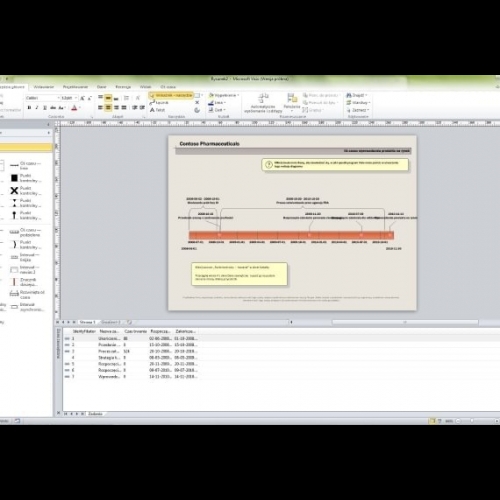Viewport: 500px width, 500px height.
Task: Justify text in paragraph group
Action: pos(124,108)
